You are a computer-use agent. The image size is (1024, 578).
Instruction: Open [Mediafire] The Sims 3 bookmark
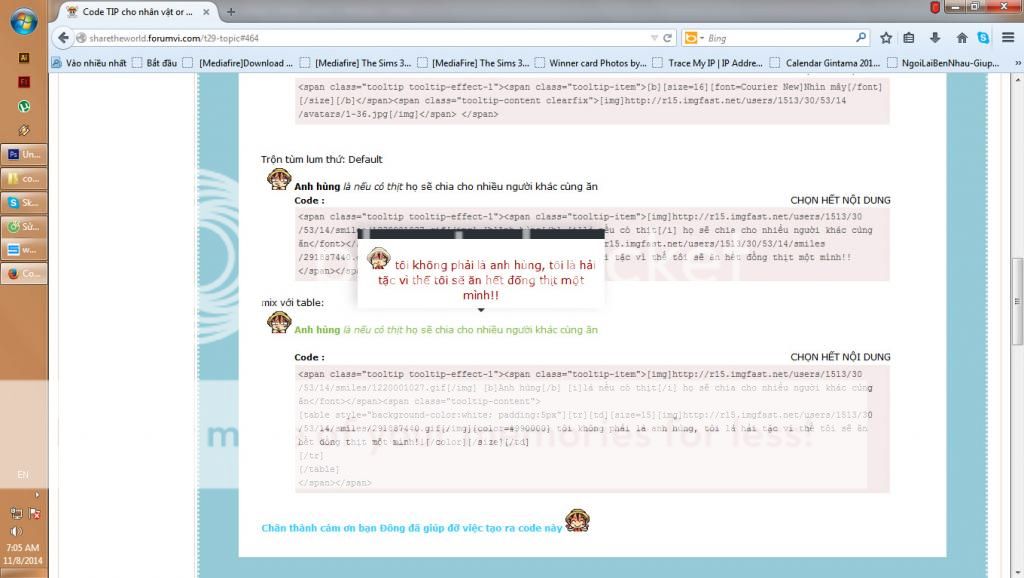point(355,63)
